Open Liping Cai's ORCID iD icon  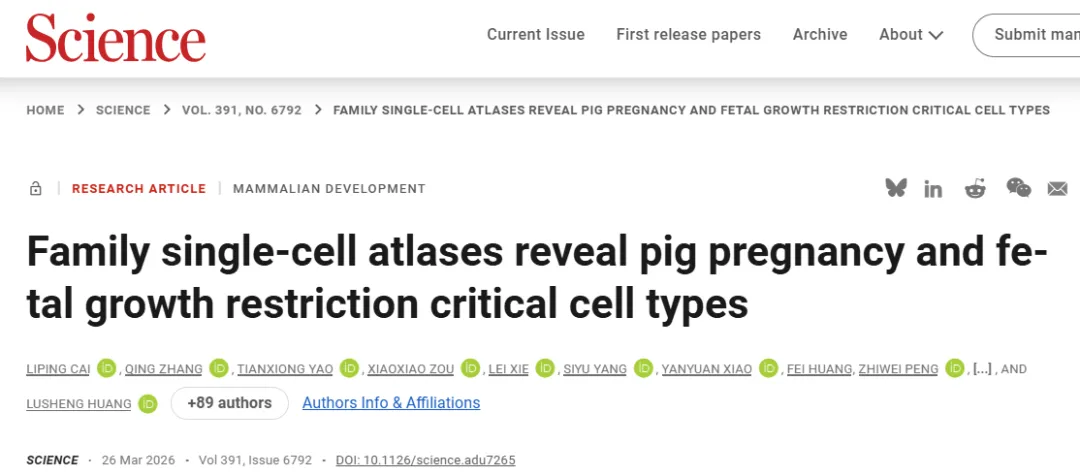pos(108,369)
